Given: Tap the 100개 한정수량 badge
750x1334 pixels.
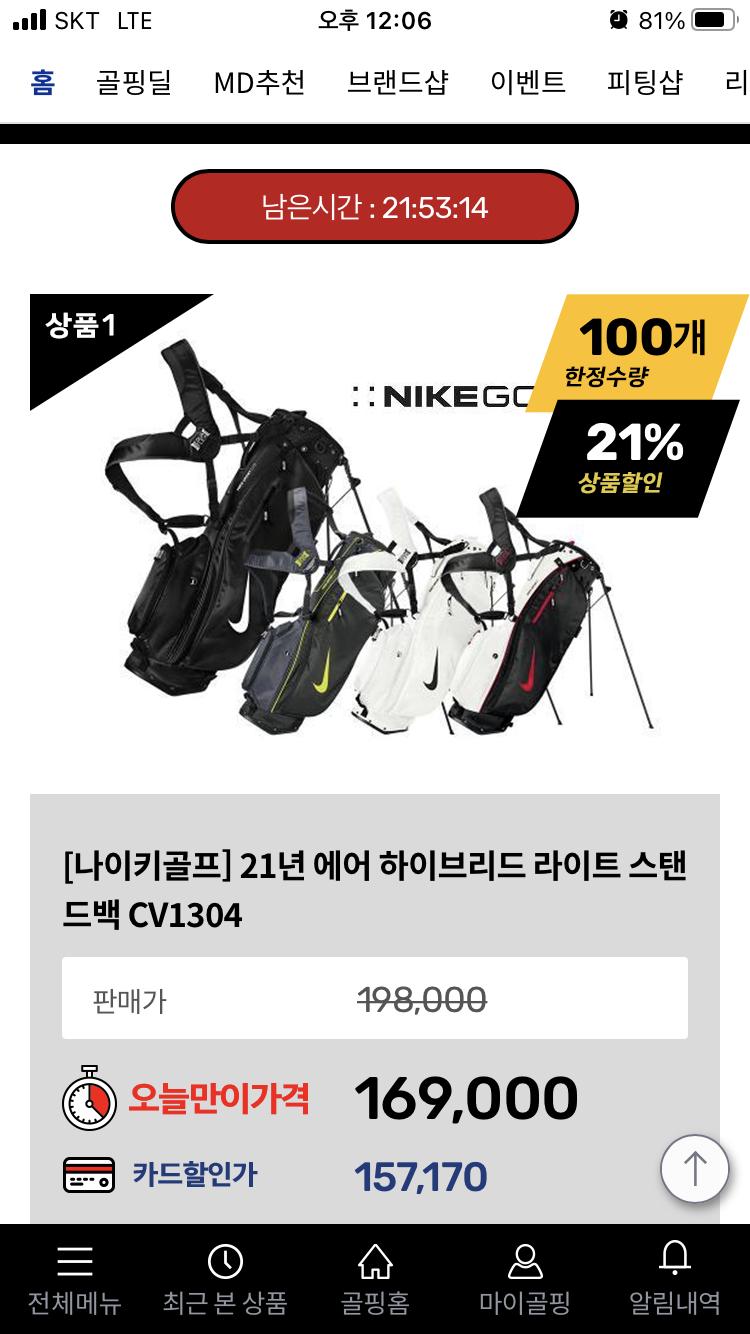Looking at the screenshot, I should [x=640, y=352].
